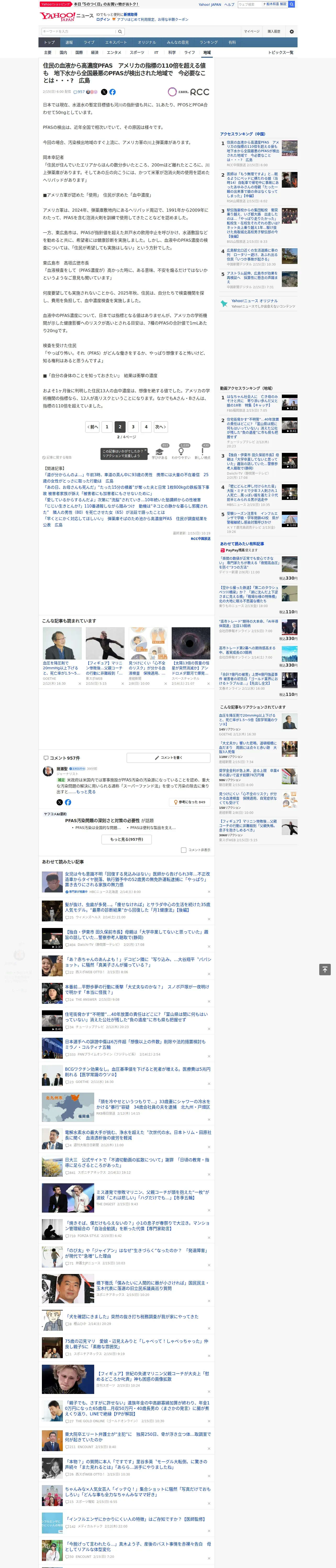Play the はなちゃん社会人に video thumbnail
The image size is (336, 1568).
290,402
